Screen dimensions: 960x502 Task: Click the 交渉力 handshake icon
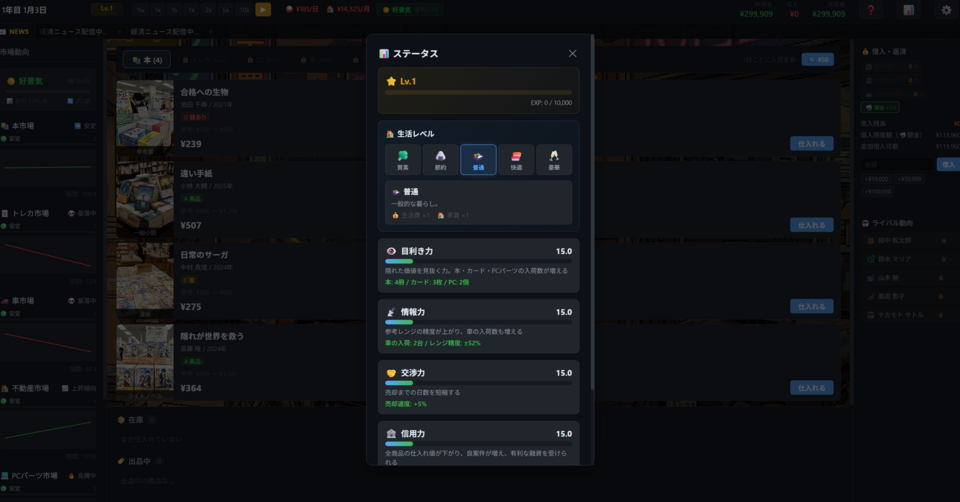point(391,373)
